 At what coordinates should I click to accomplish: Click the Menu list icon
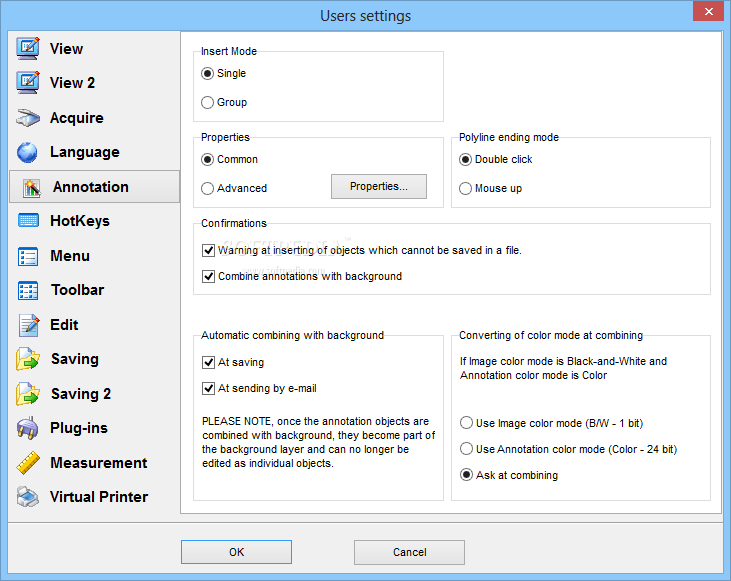coord(28,256)
